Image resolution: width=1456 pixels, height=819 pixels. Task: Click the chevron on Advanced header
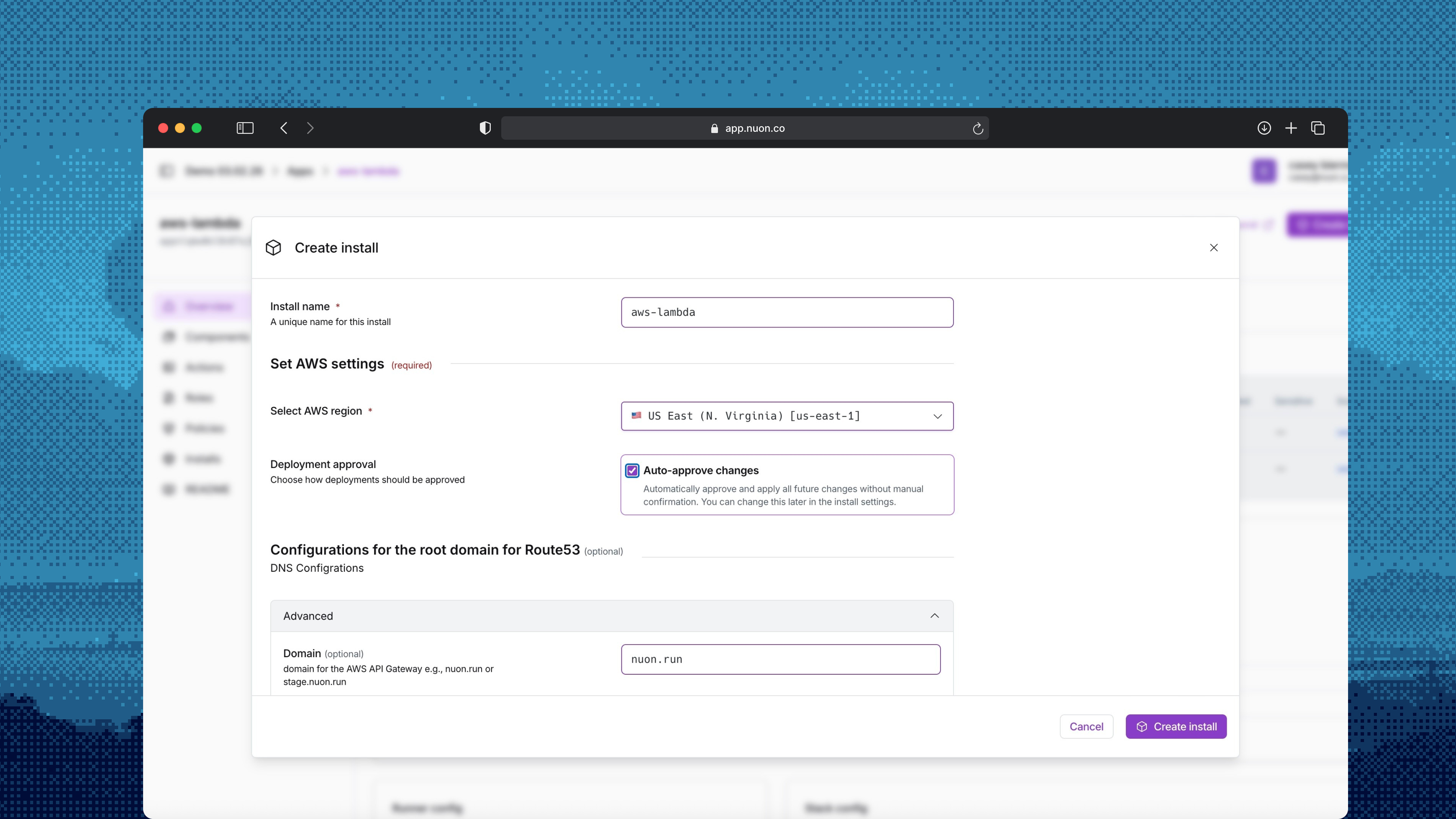tap(934, 616)
